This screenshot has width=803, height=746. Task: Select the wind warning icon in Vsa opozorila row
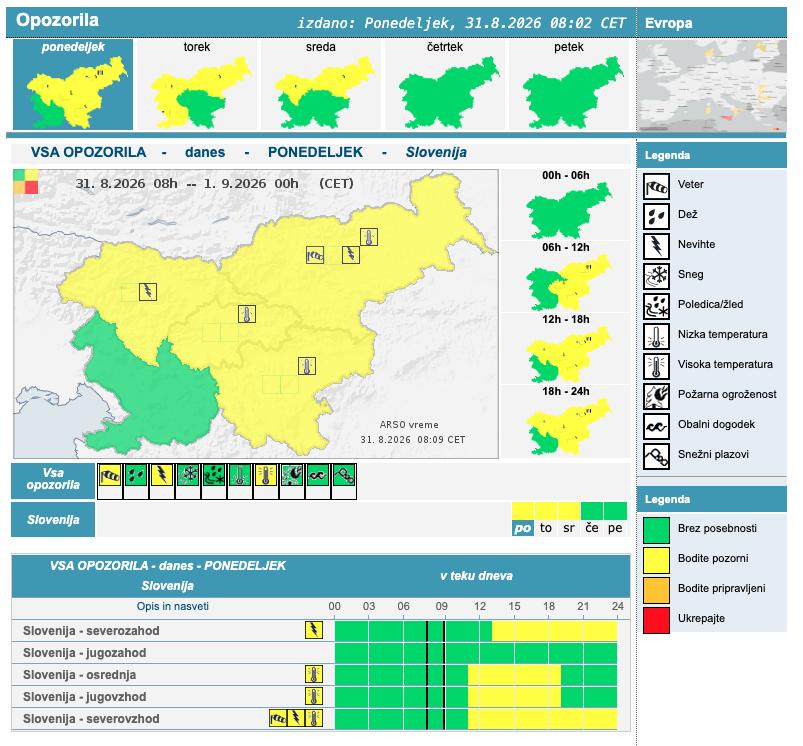point(110,475)
